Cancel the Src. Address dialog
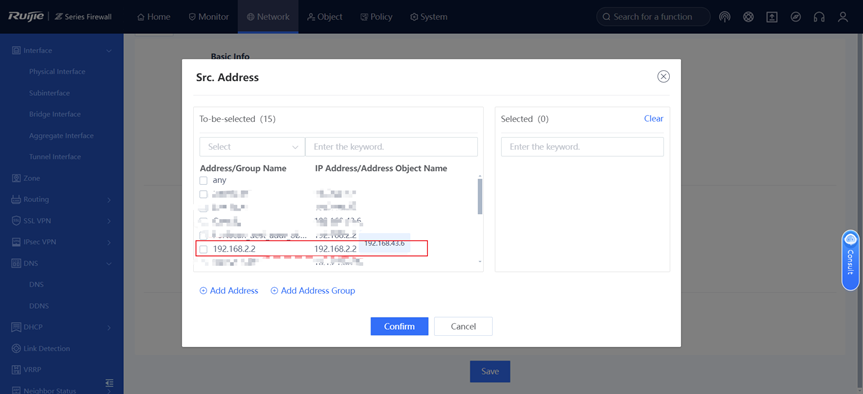This screenshot has height=394, width=863. coord(463,326)
